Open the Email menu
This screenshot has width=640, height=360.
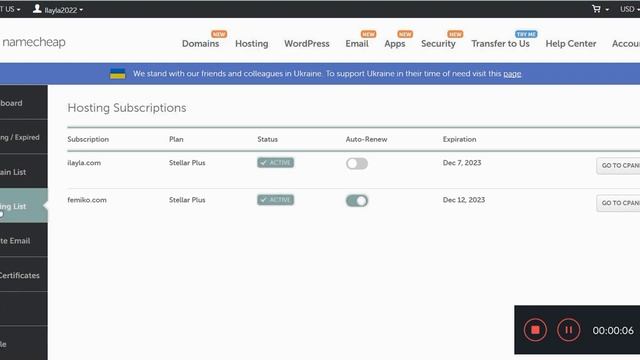357,44
